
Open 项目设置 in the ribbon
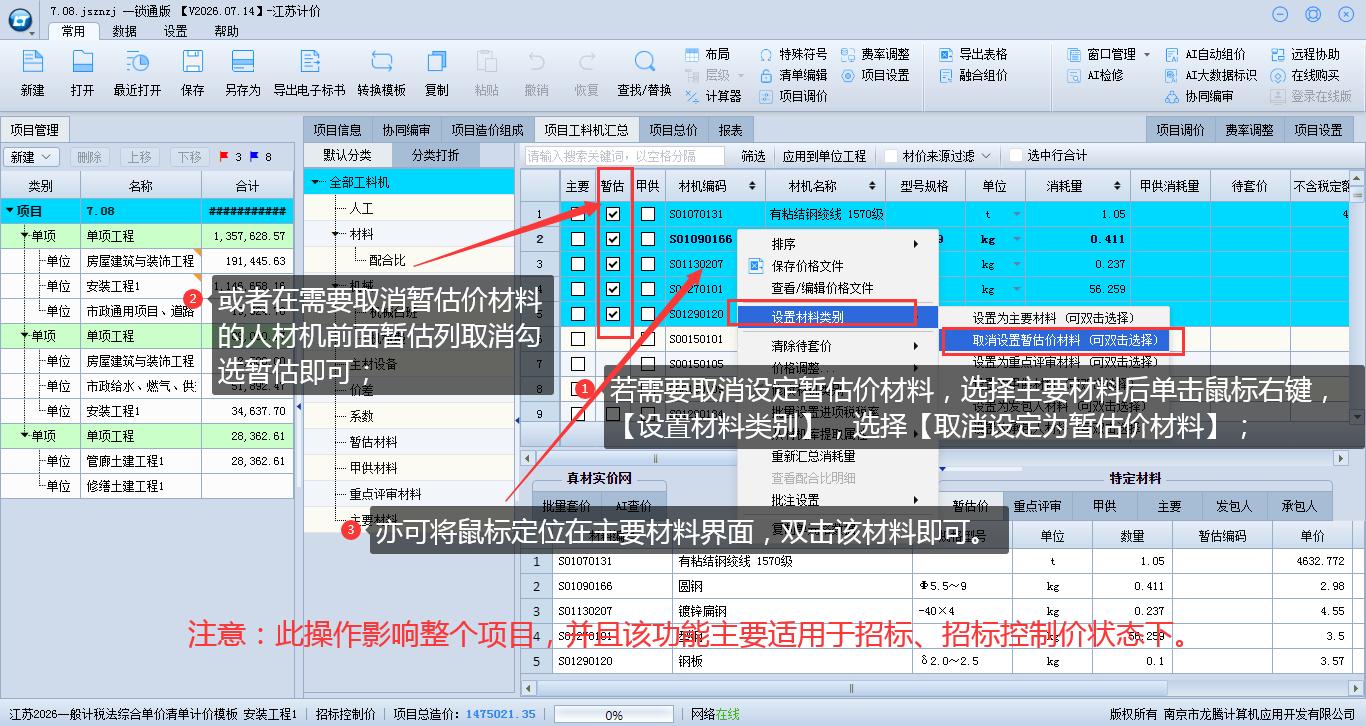coord(875,75)
